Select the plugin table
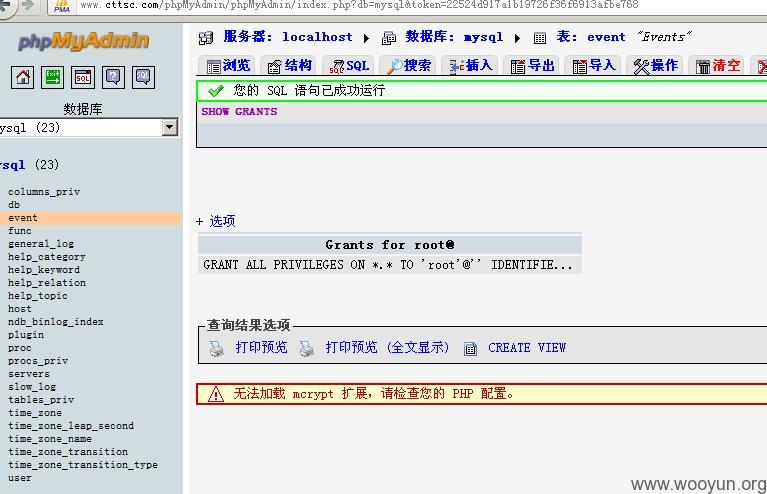 26,335
